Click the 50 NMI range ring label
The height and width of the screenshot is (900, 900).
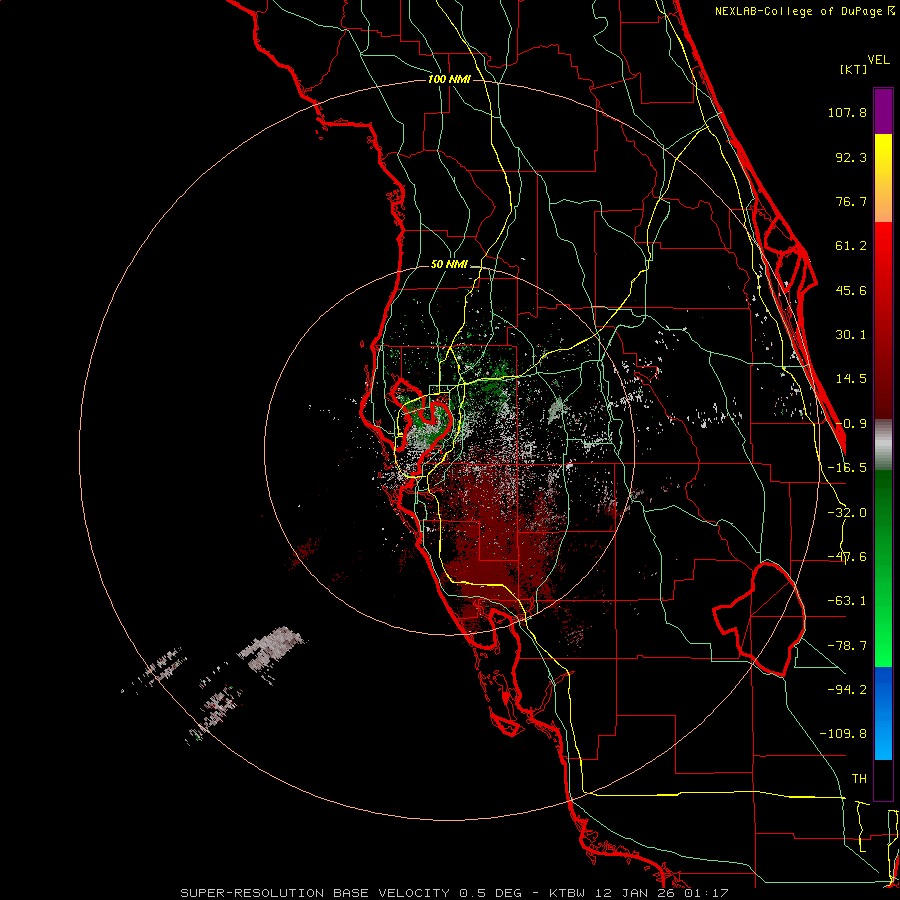[x=449, y=265]
